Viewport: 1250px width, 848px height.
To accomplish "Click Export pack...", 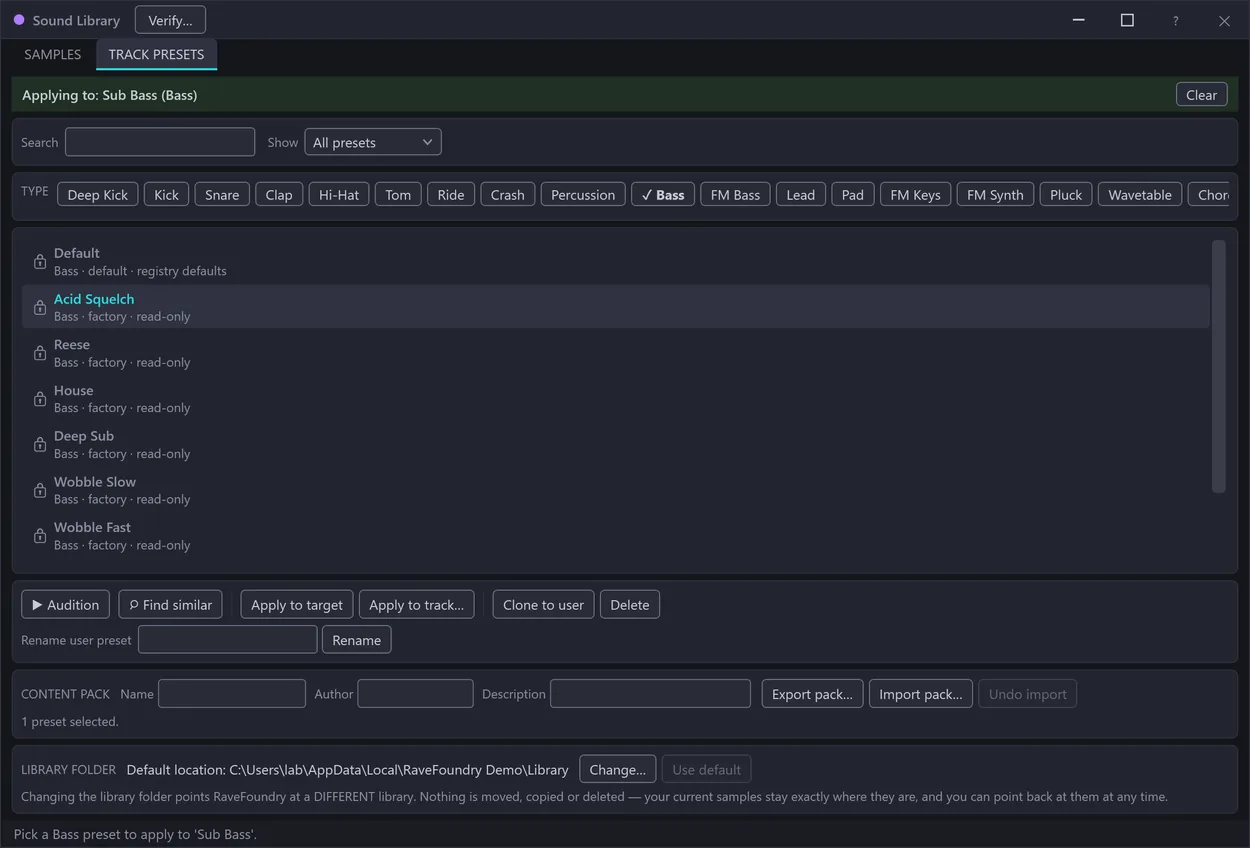I will tap(812, 694).
